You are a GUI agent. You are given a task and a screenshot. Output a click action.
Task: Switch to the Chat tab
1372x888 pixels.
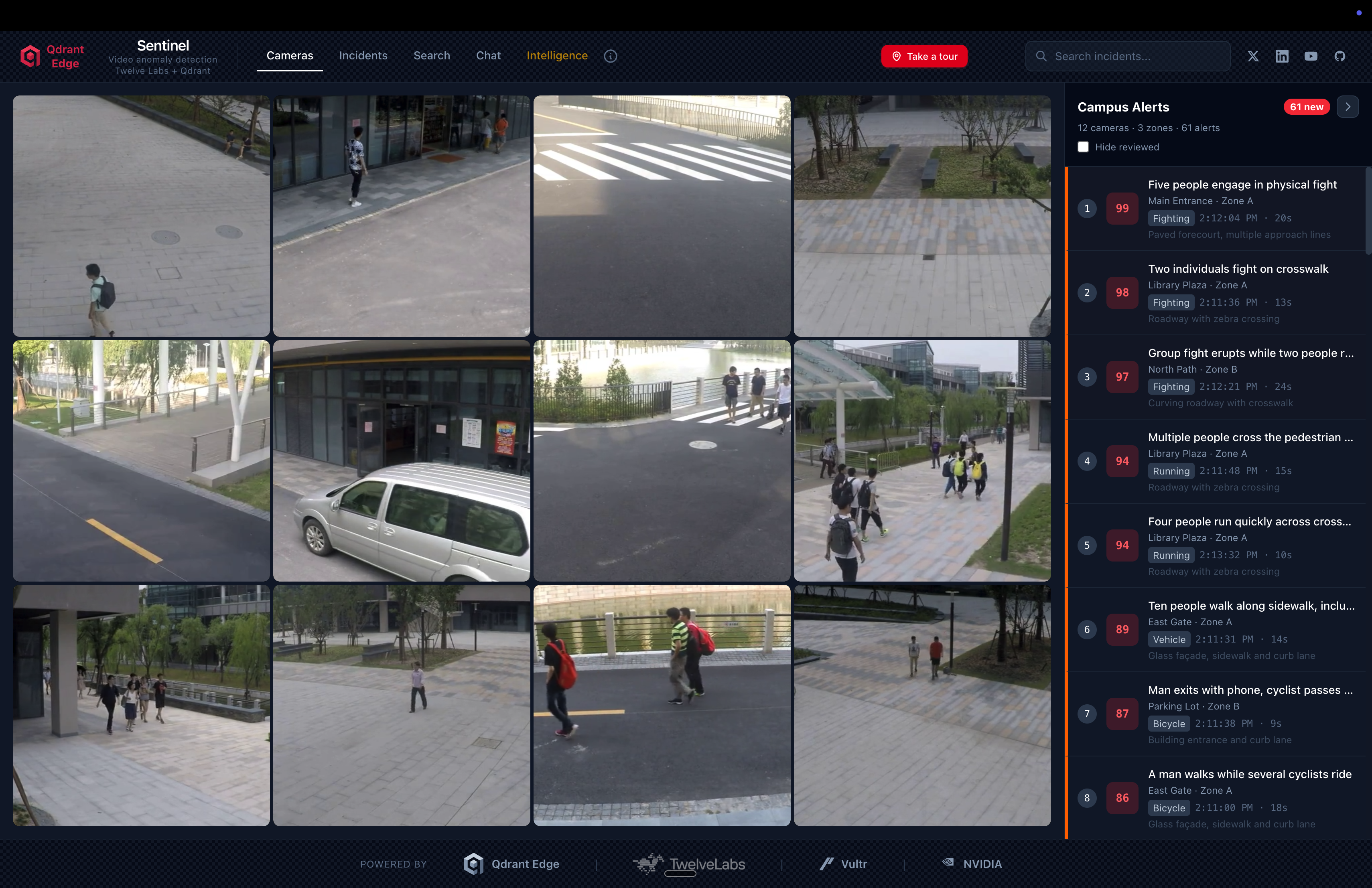(488, 55)
